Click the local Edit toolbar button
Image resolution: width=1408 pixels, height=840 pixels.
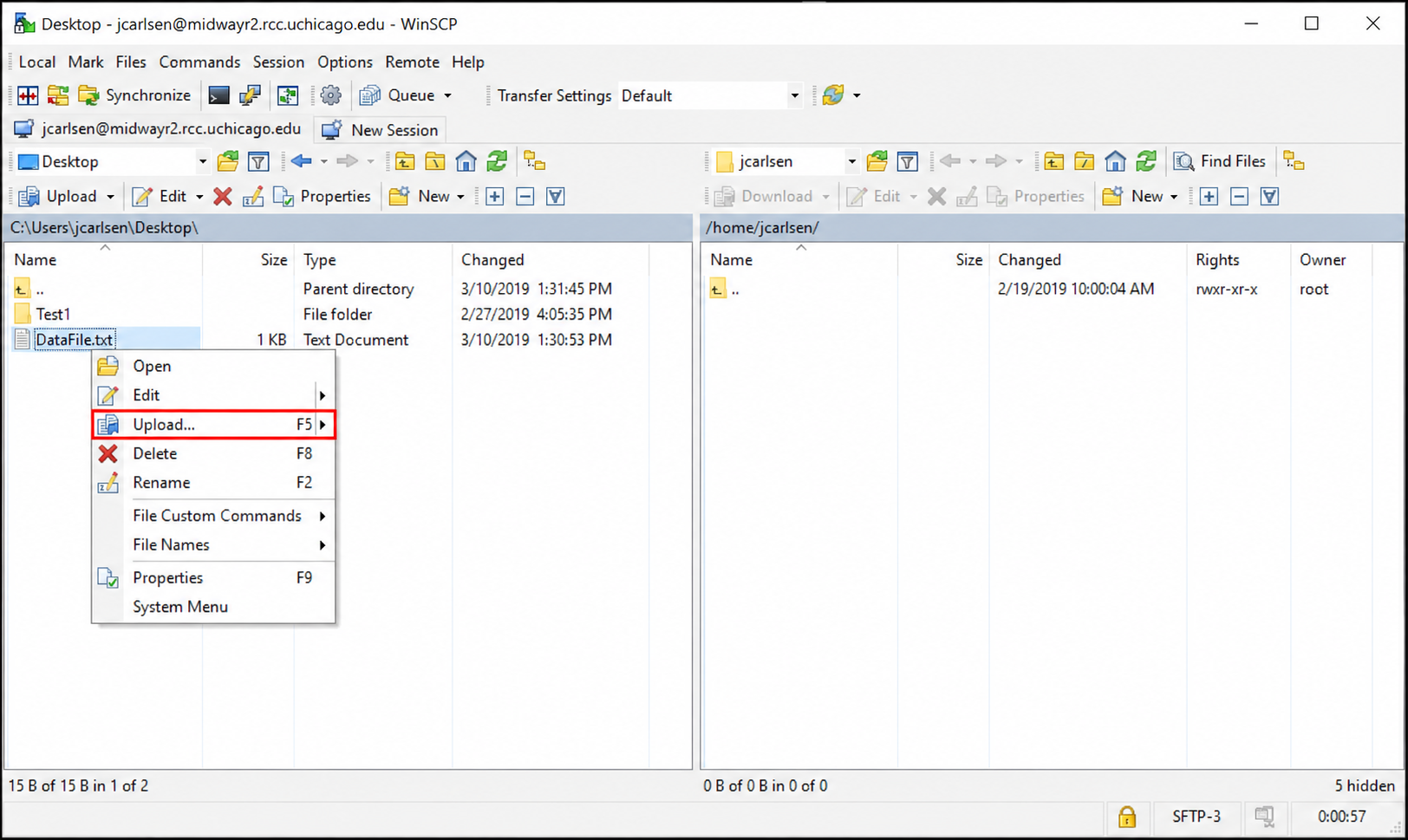click(x=160, y=196)
